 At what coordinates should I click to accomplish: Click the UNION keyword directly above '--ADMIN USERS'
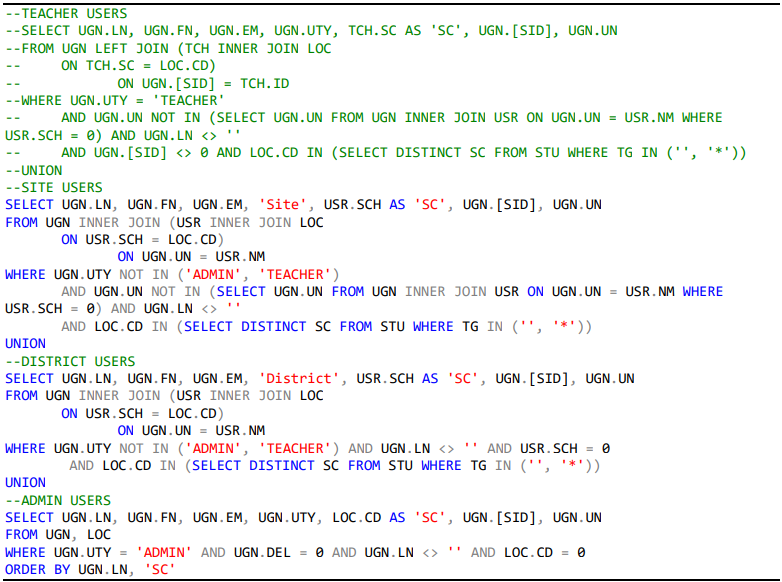pyautogui.click(x=25, y=483)
